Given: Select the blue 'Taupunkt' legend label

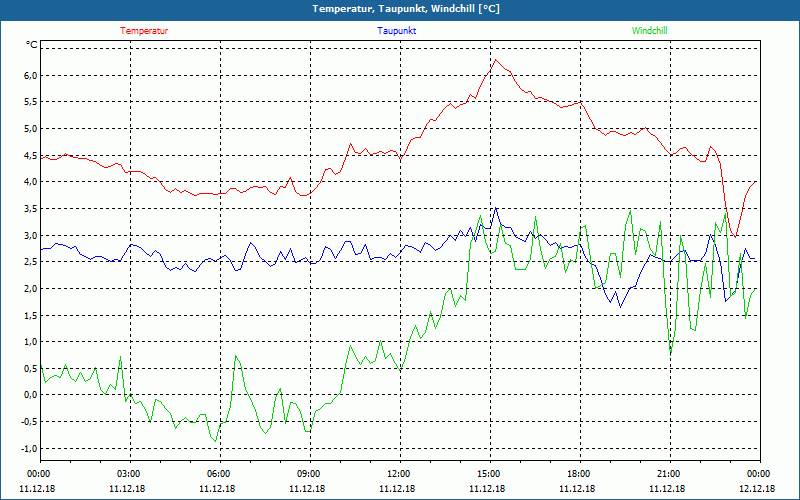Looking at the screenshot, I should pyautogui.click(x=396, y=31).
